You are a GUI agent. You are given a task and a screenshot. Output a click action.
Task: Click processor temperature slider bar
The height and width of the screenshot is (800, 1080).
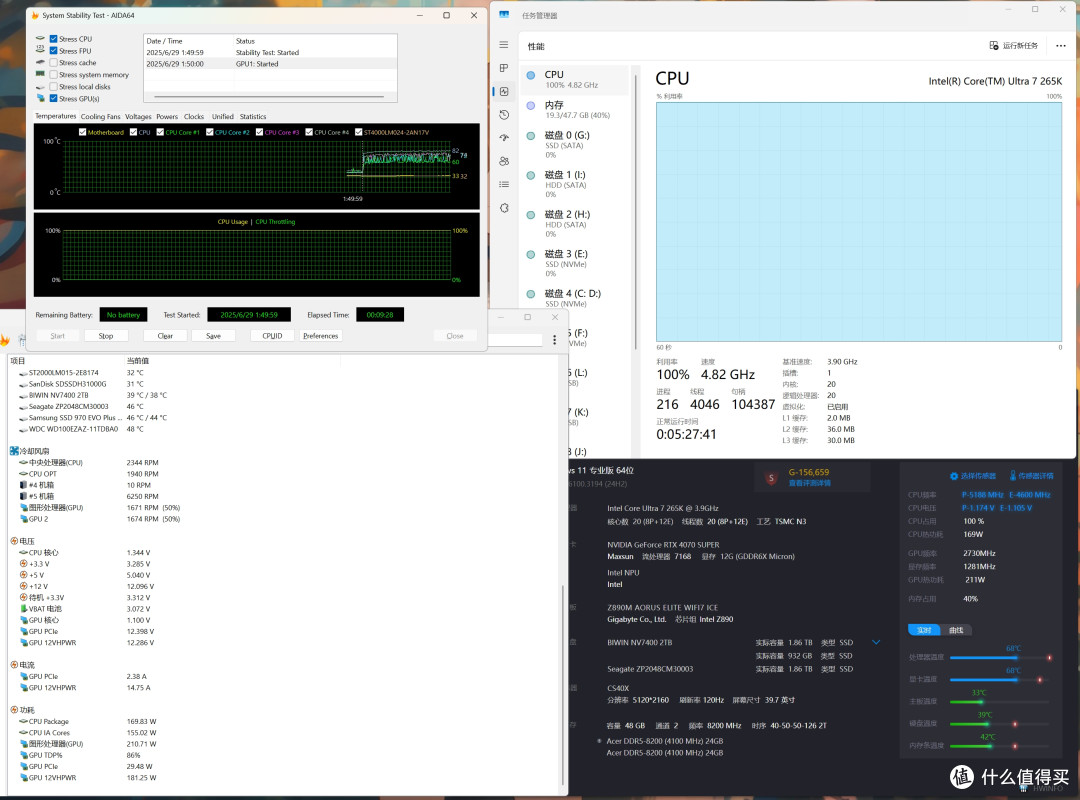point(1000,658)
